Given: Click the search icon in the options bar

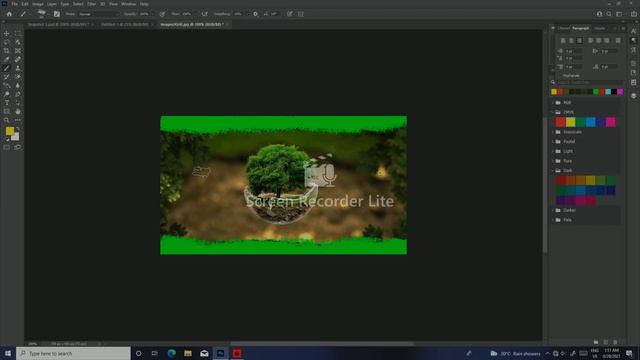Looking at the screenshot, I should (609, 14).
